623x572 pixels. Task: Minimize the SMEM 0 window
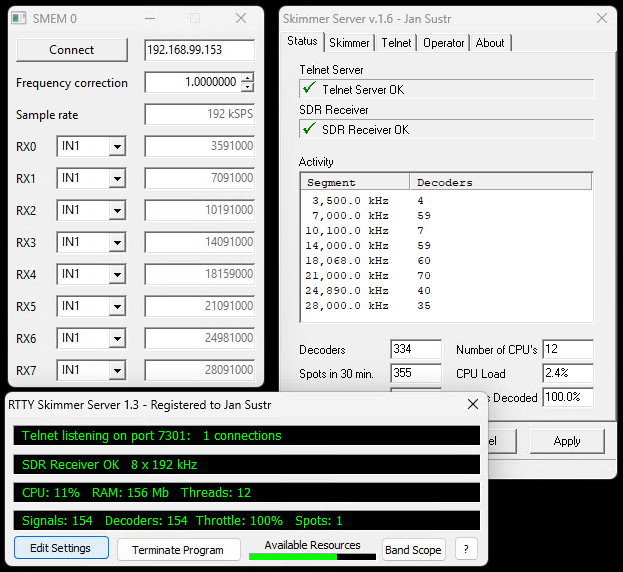pyautogui.click(x=149, y=19)
